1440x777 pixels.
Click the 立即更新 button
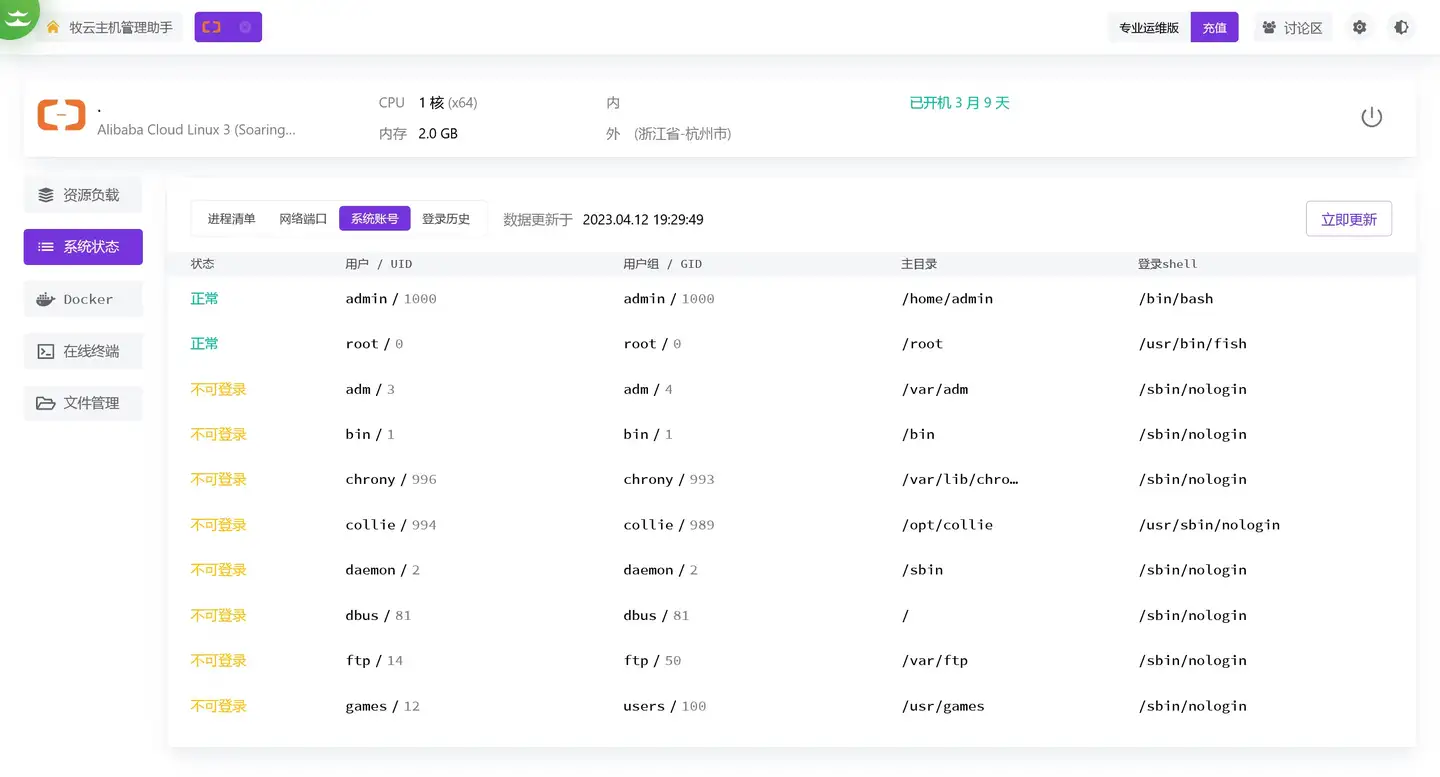click(1348, 219)
